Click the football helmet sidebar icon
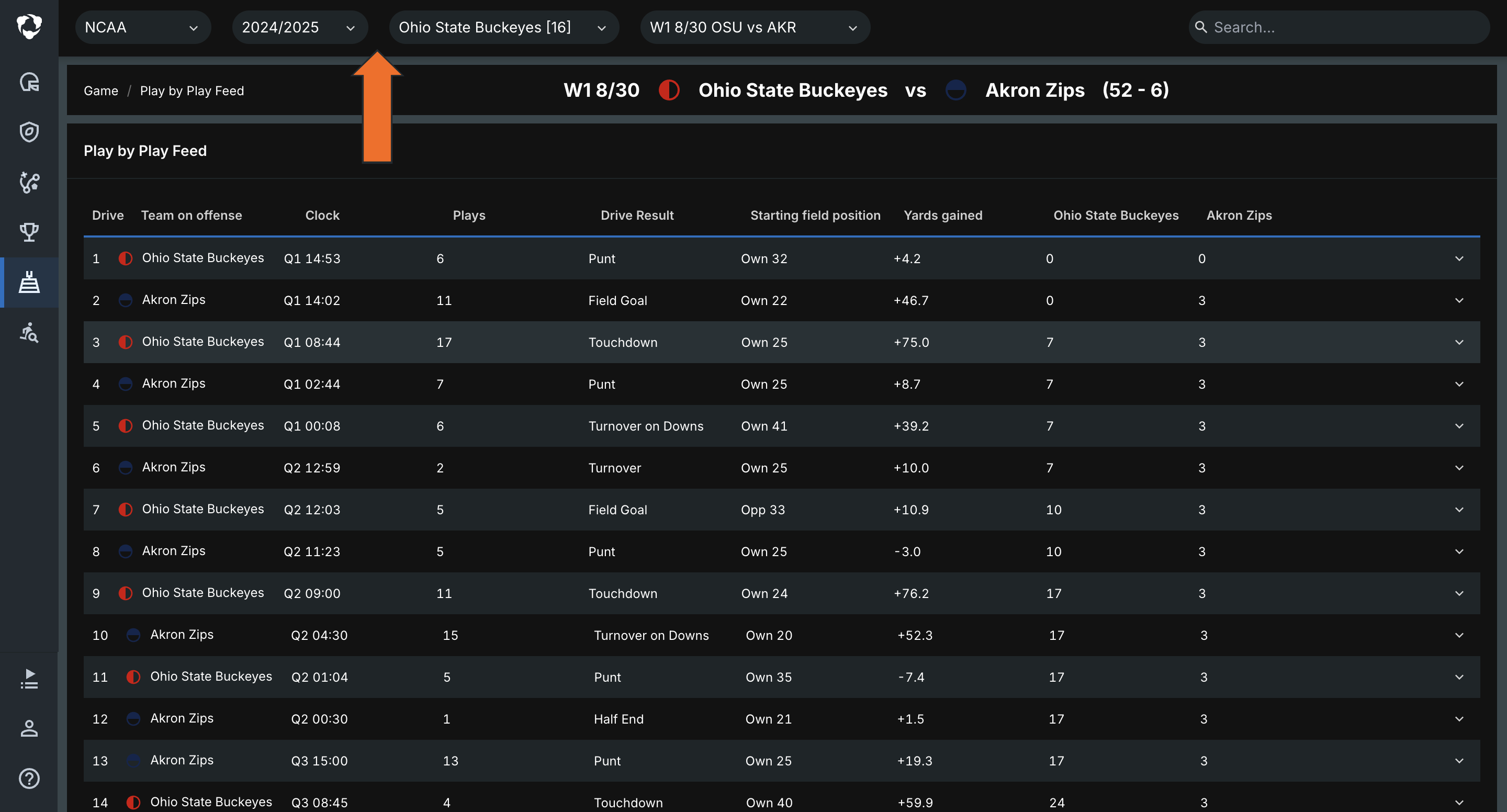The image size is (1507, 812). point(29,82)
